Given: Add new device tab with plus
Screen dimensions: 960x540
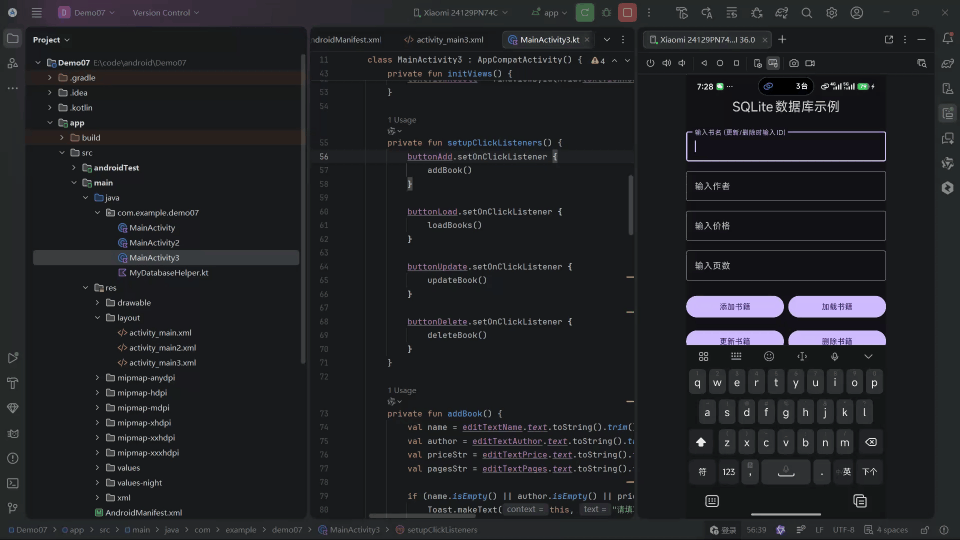Looking at the screenshot, I should tap(782, 40).
